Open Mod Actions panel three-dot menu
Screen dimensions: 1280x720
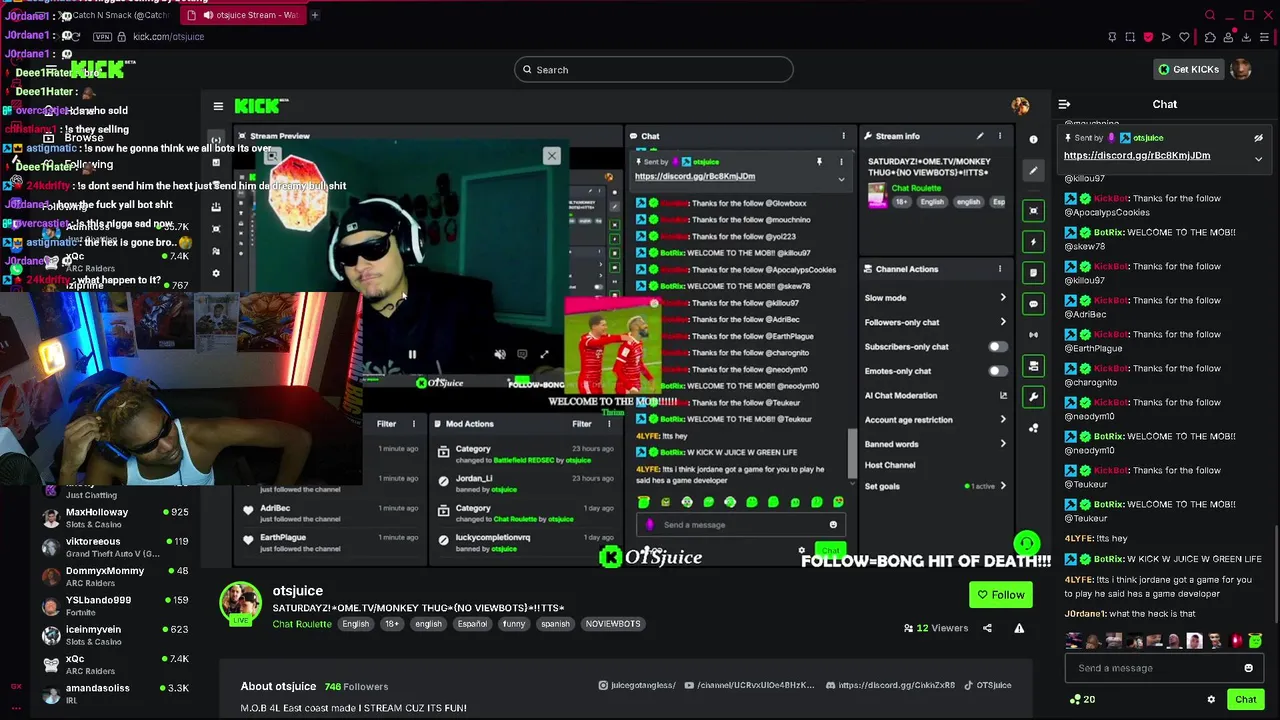pyautogui.click(x=609, y=424)
